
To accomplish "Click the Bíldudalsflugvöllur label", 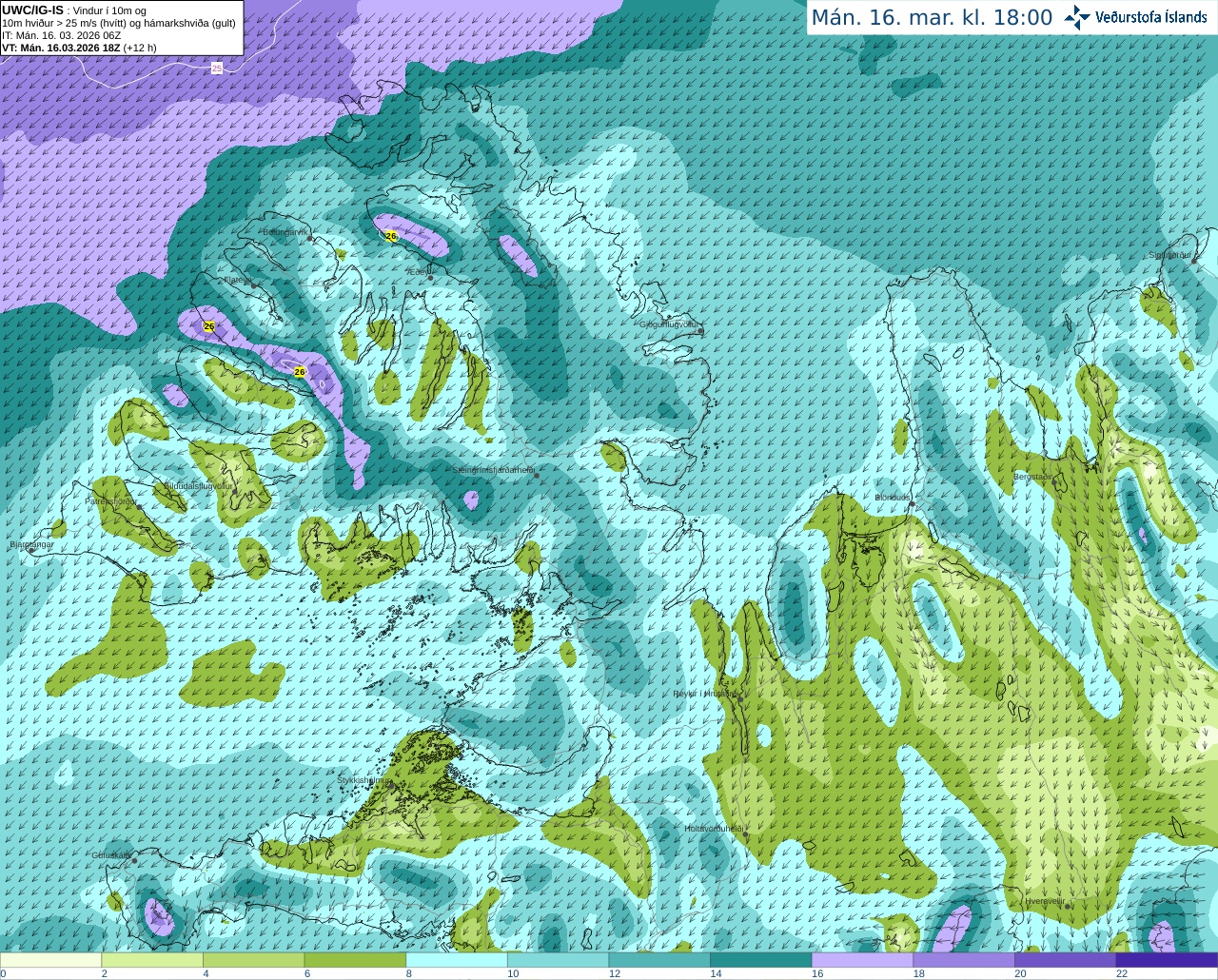I will coord(198,485).
